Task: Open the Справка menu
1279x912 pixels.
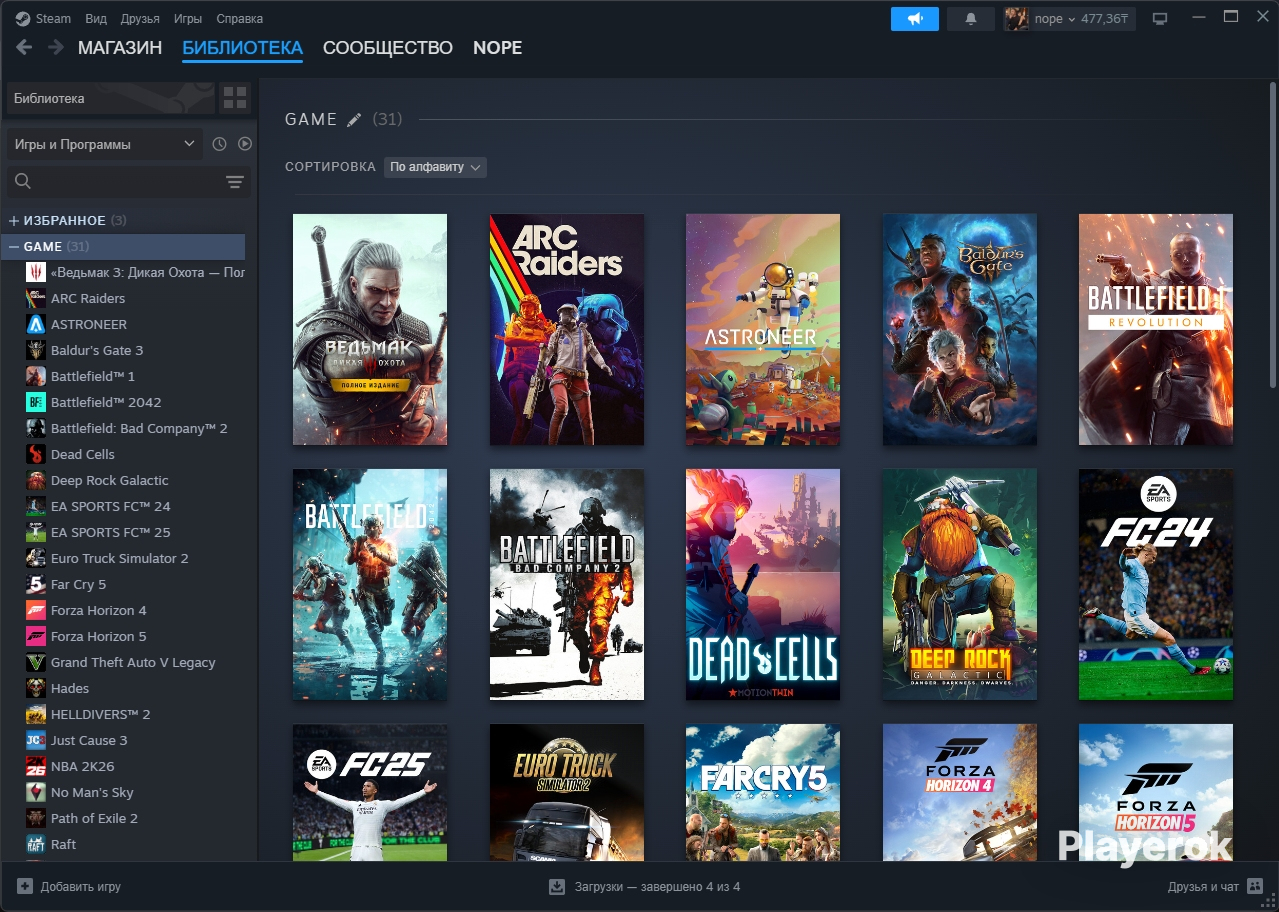Action: [240, 18]
